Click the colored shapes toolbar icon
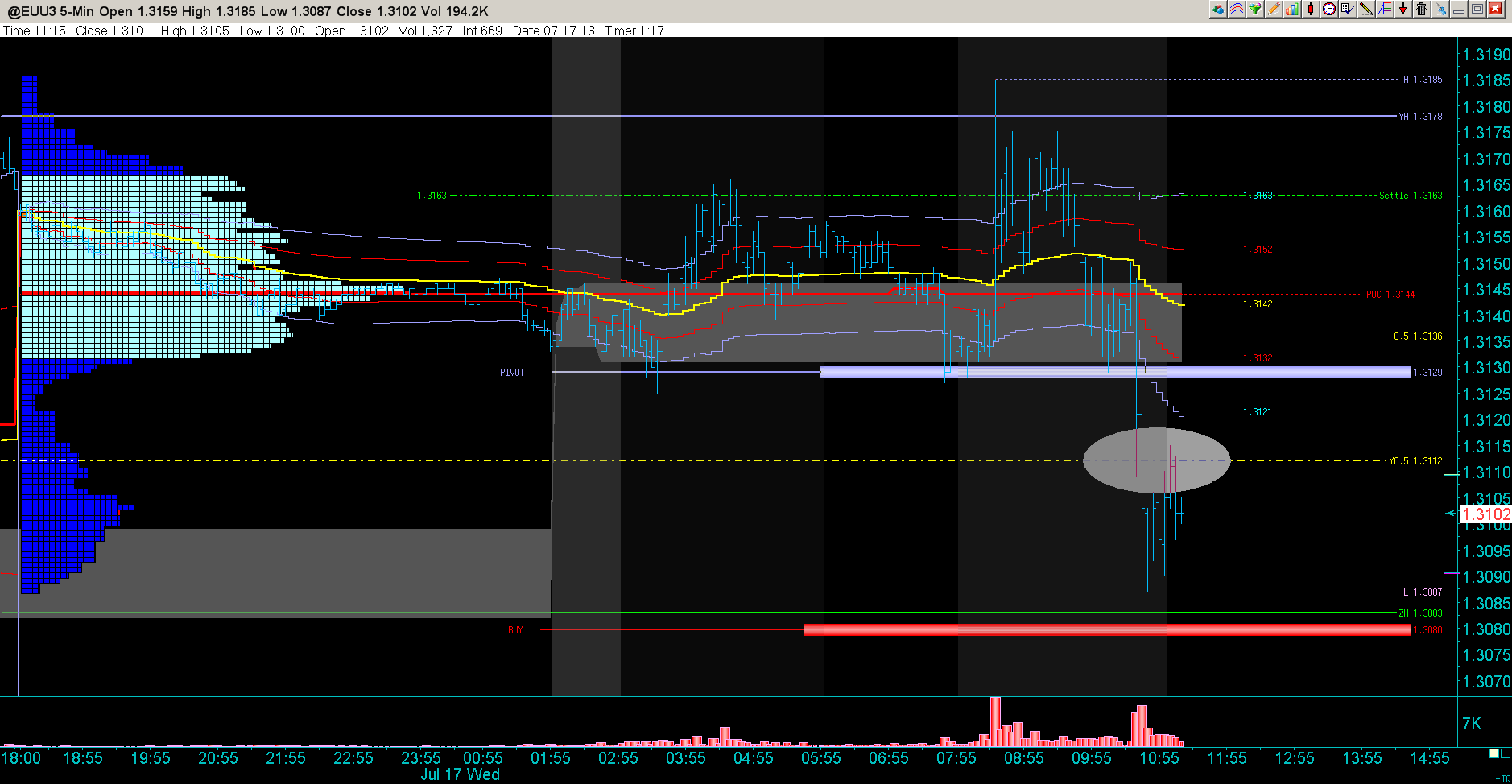Image resolution: width=1512 pixels, height=784 pixels. (x=1218, y=9)
